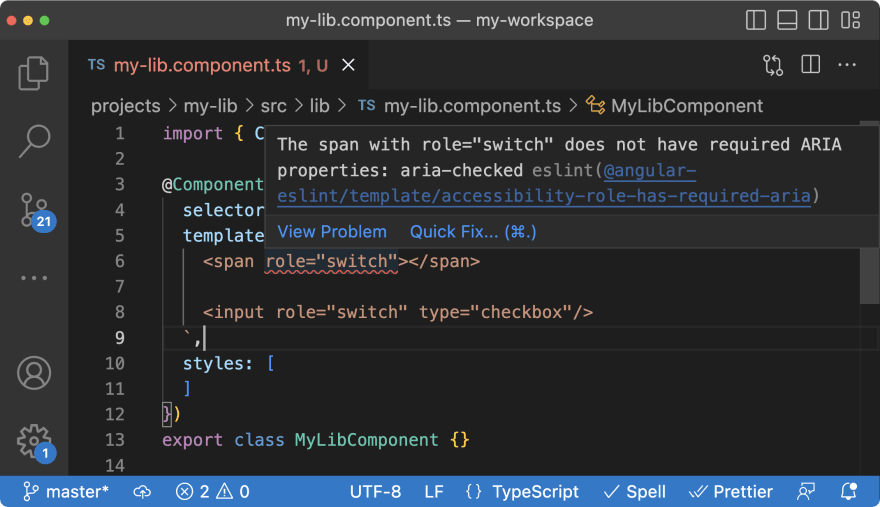The width and height of the screenshot is (880, 507).
Task: Click line number 13 in the gutter
Action: (114, 440)
